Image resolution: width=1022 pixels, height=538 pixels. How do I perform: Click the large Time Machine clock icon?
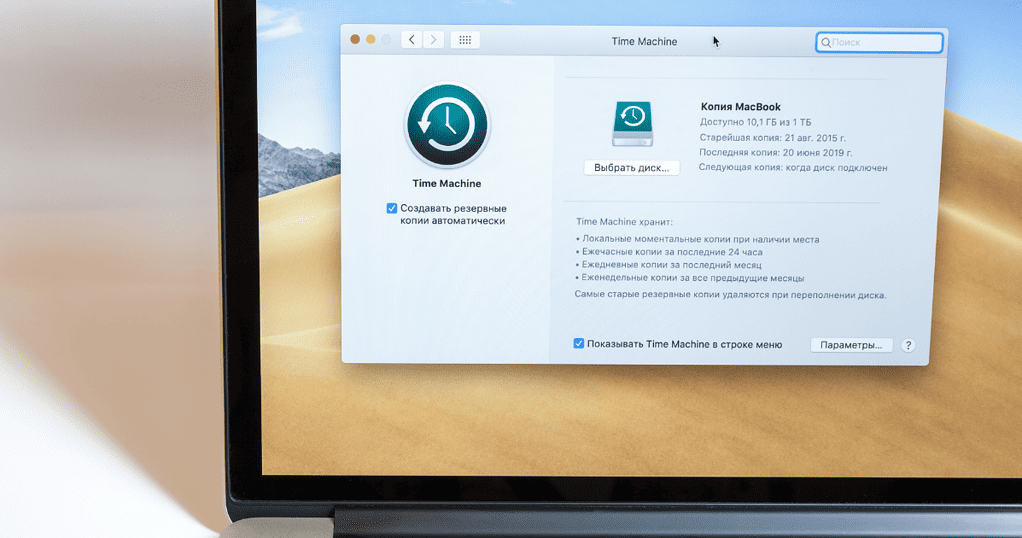(446, 124)
